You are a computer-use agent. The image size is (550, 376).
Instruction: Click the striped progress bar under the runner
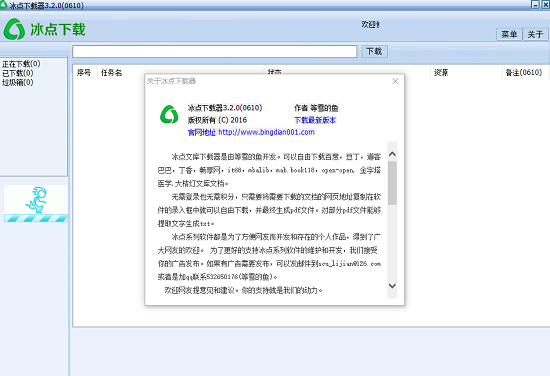(x=36, y=219)
